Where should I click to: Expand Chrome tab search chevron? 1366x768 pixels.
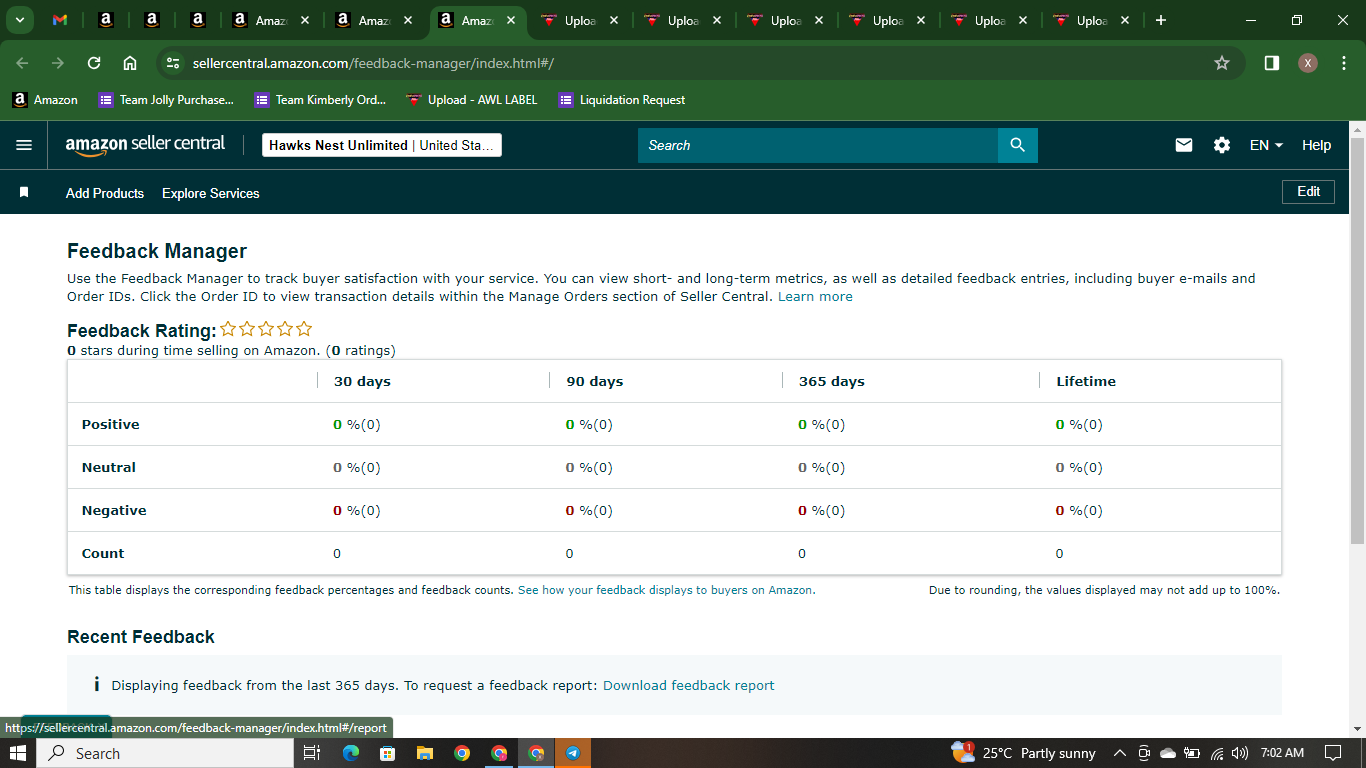click(x=19, y=20)
